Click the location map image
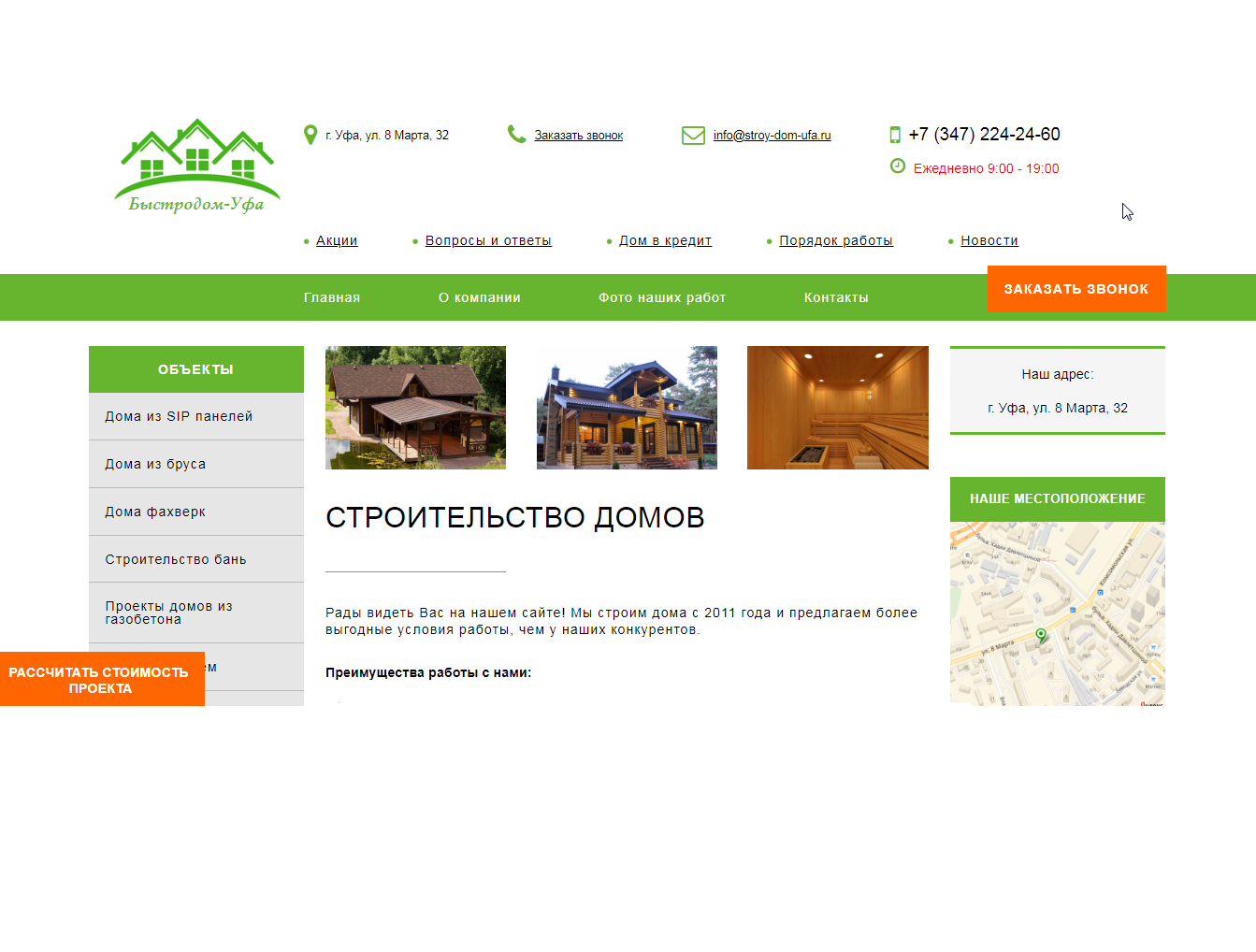 tap(1058, 613)
